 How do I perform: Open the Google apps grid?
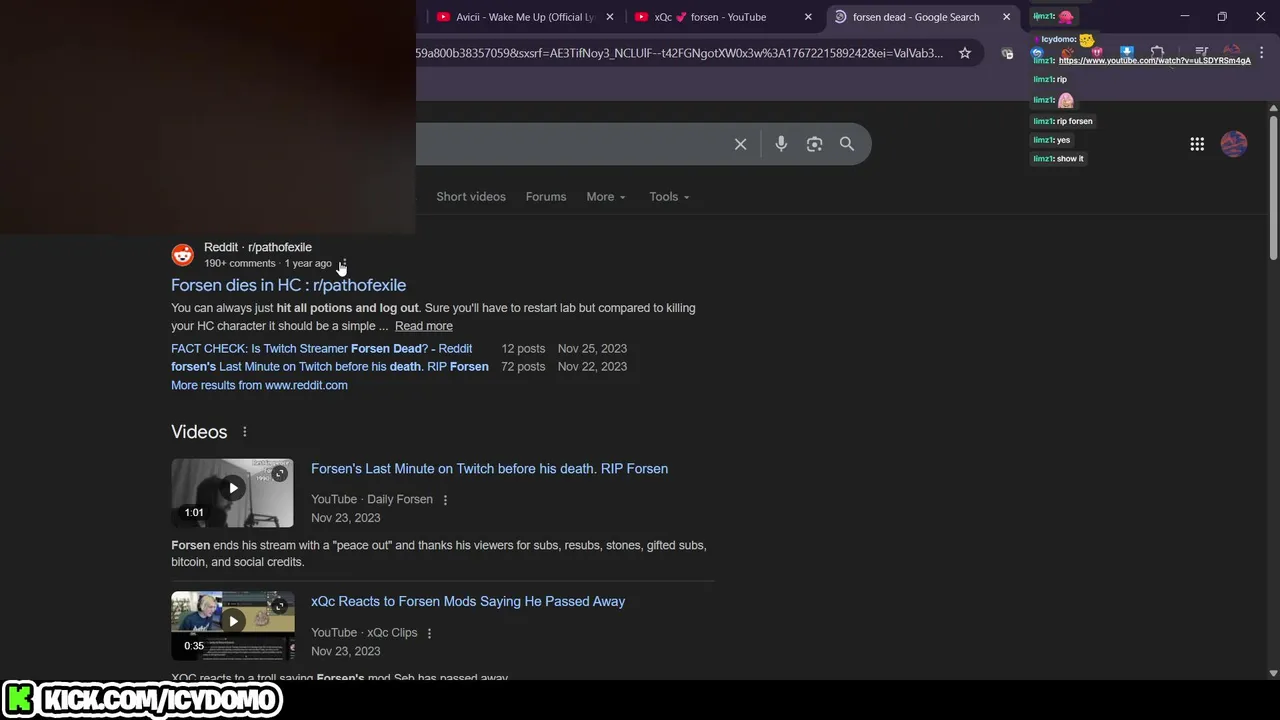pyautogui.click(x=1197, y=144)
